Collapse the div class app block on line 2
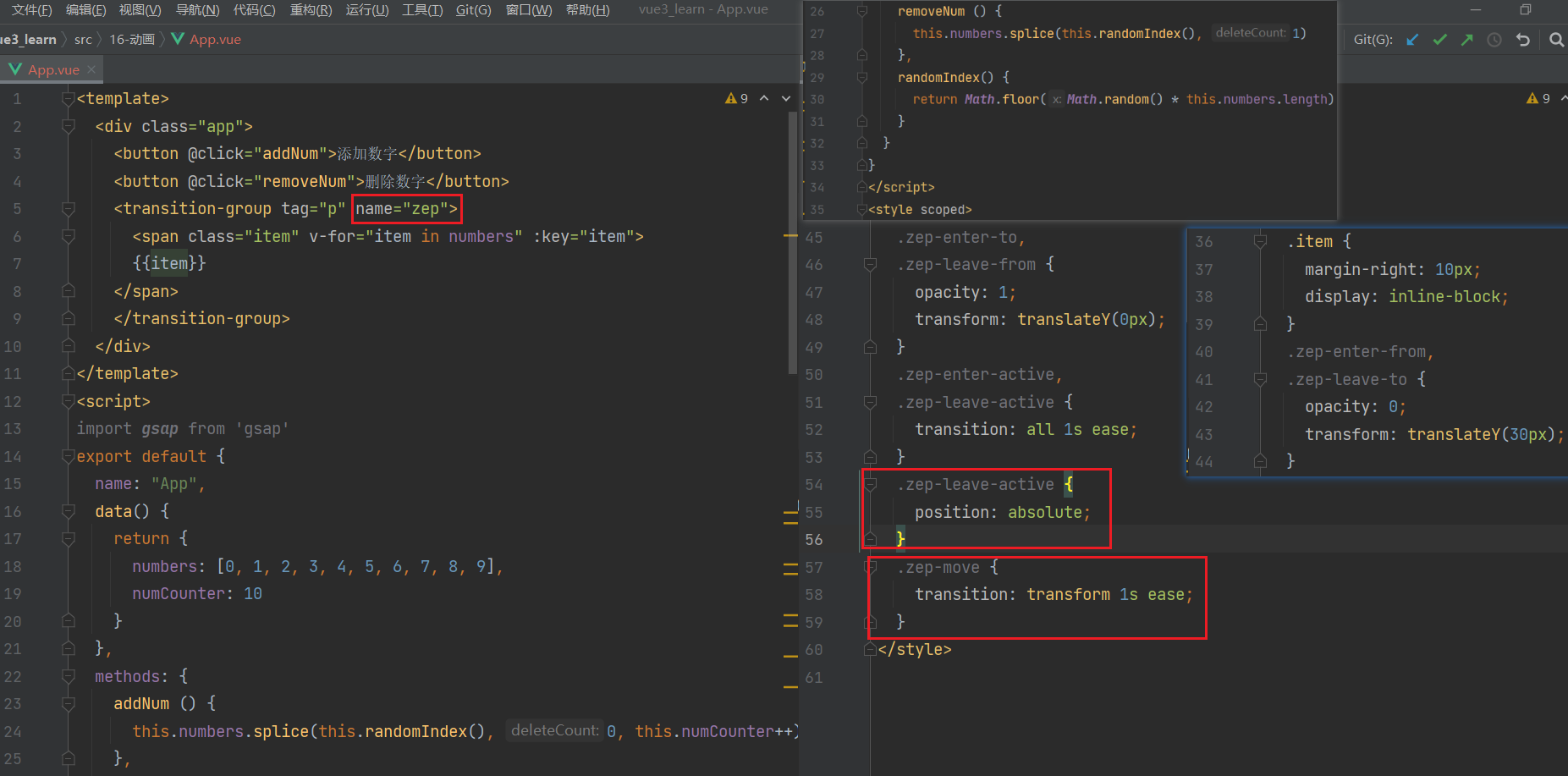1568x776 pixels. click(69, 126)
